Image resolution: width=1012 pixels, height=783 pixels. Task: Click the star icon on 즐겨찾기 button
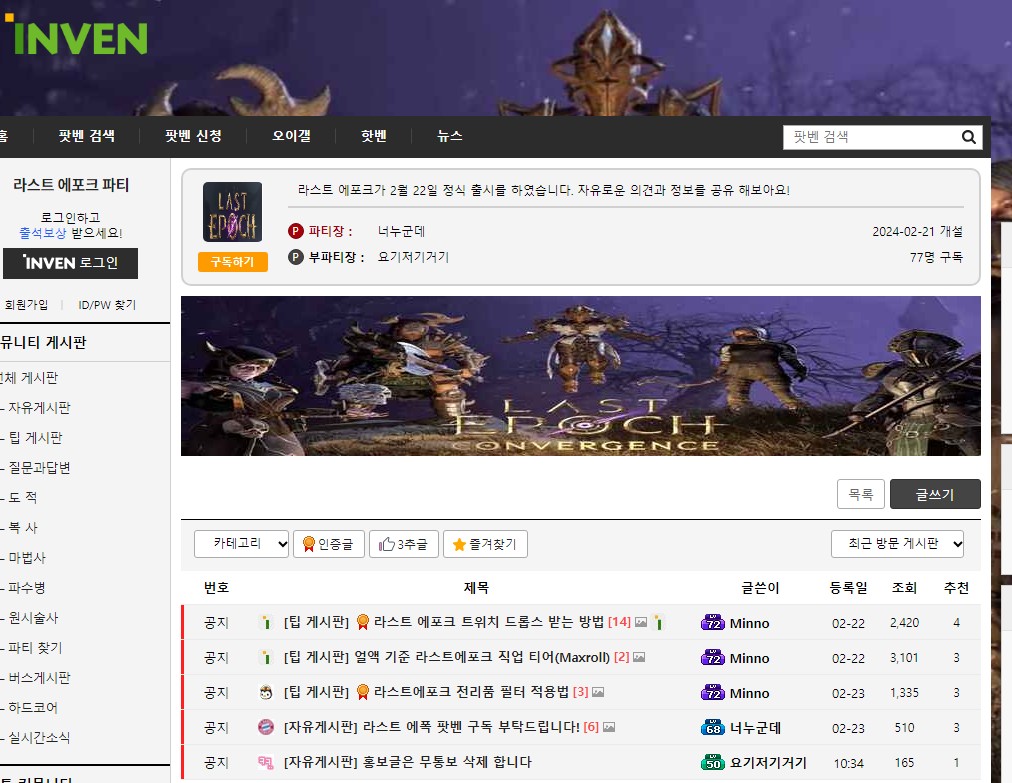click(x=459, y=544)
